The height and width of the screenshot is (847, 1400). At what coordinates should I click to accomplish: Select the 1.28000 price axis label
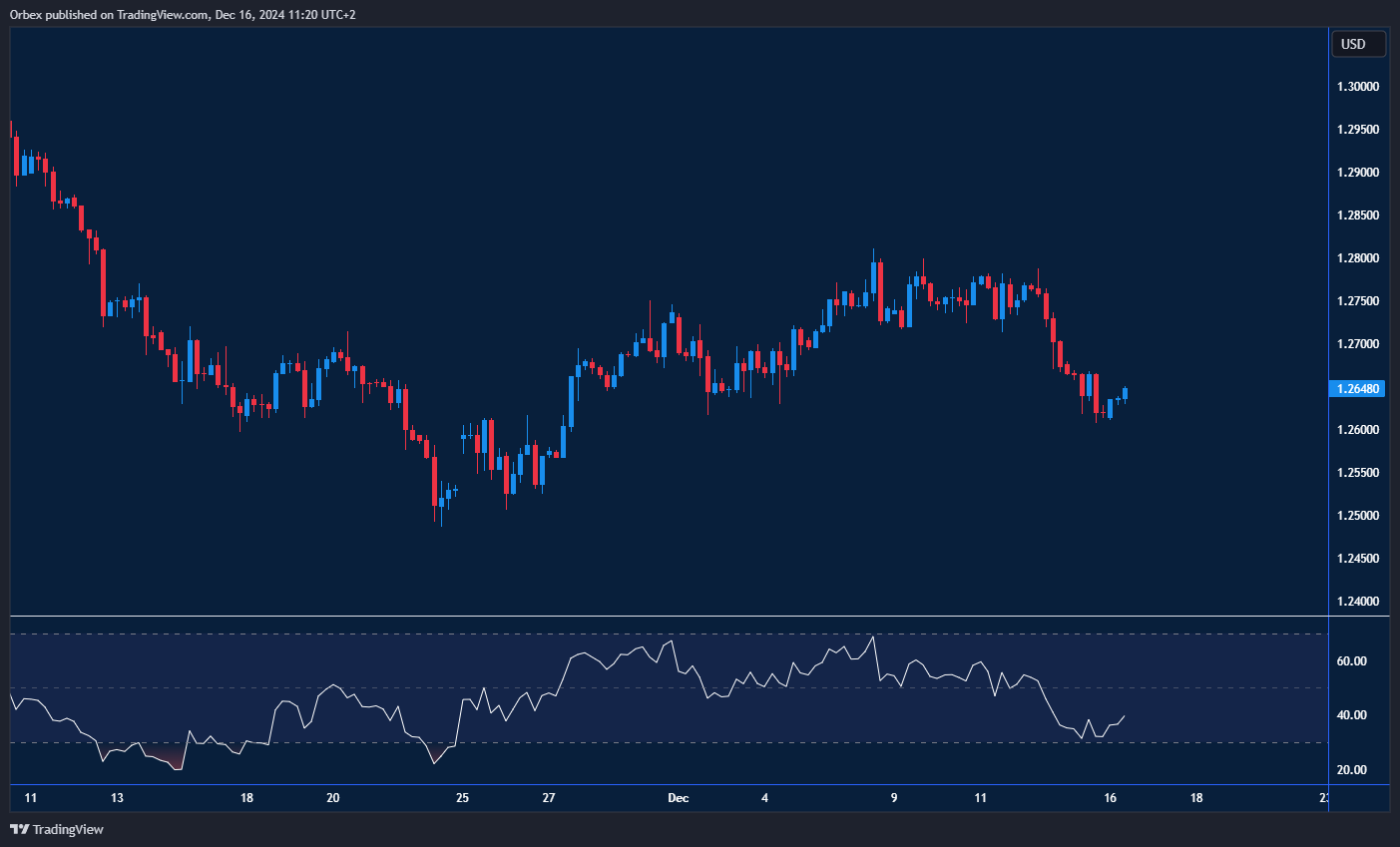(1358, 258)
